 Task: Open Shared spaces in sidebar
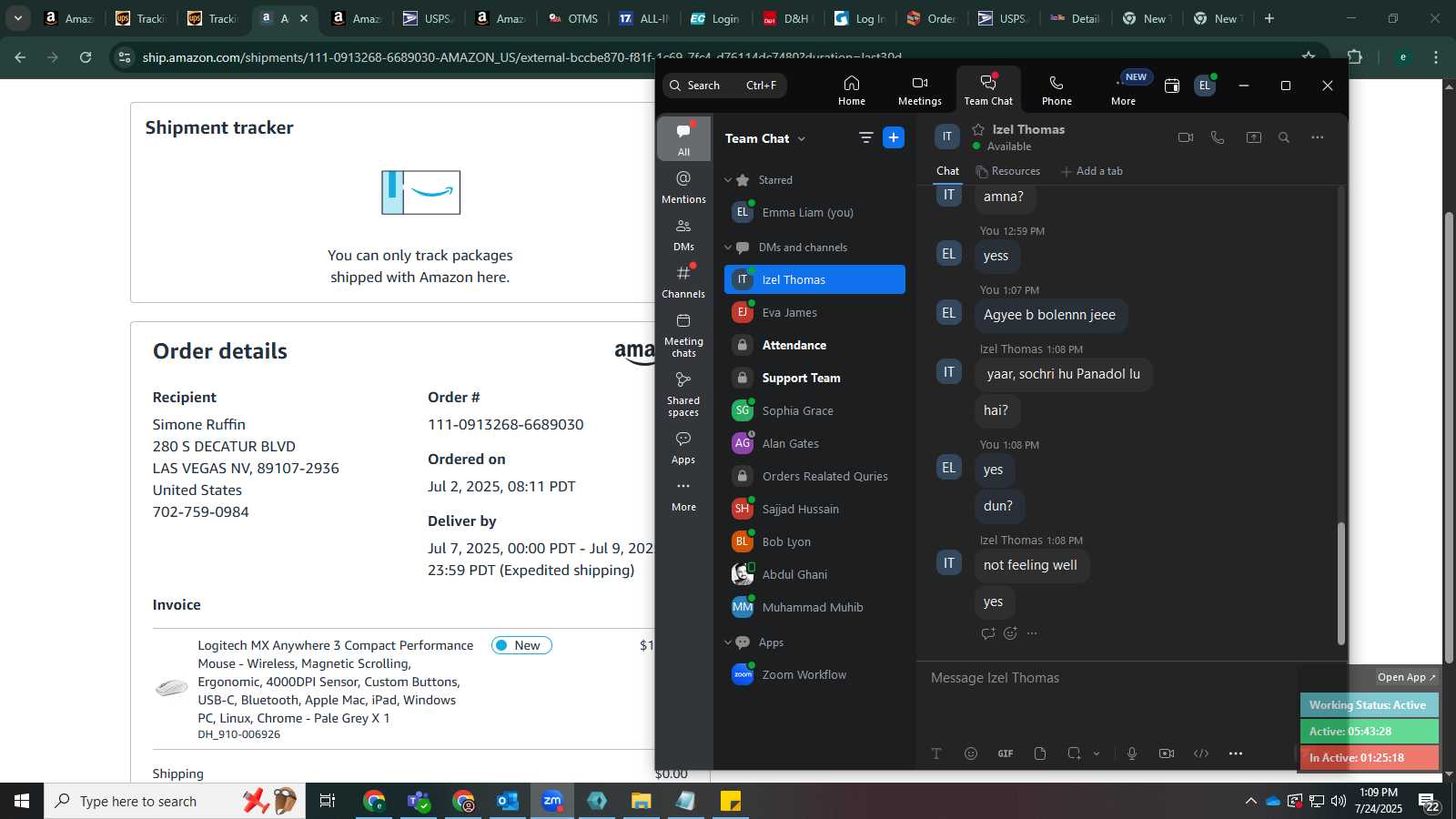[683, 393]
